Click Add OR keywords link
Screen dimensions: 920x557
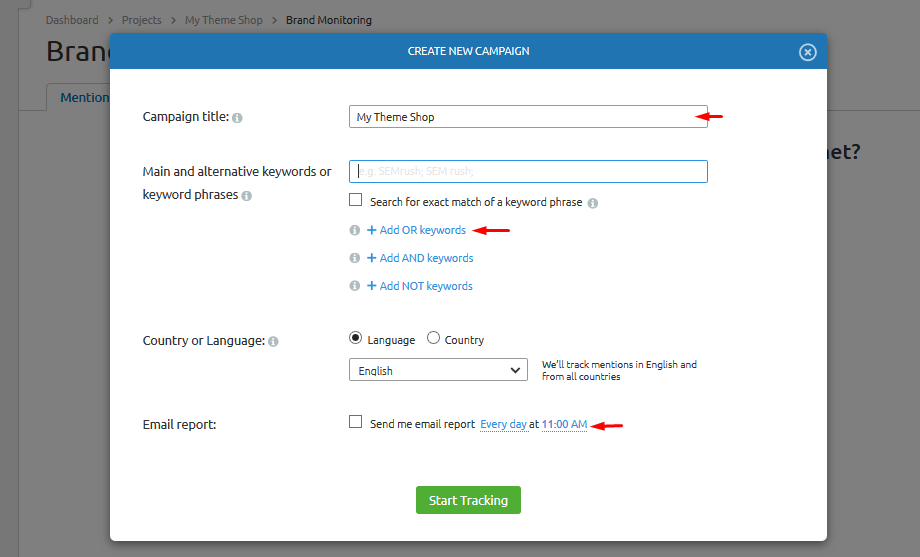pos(417,230)
